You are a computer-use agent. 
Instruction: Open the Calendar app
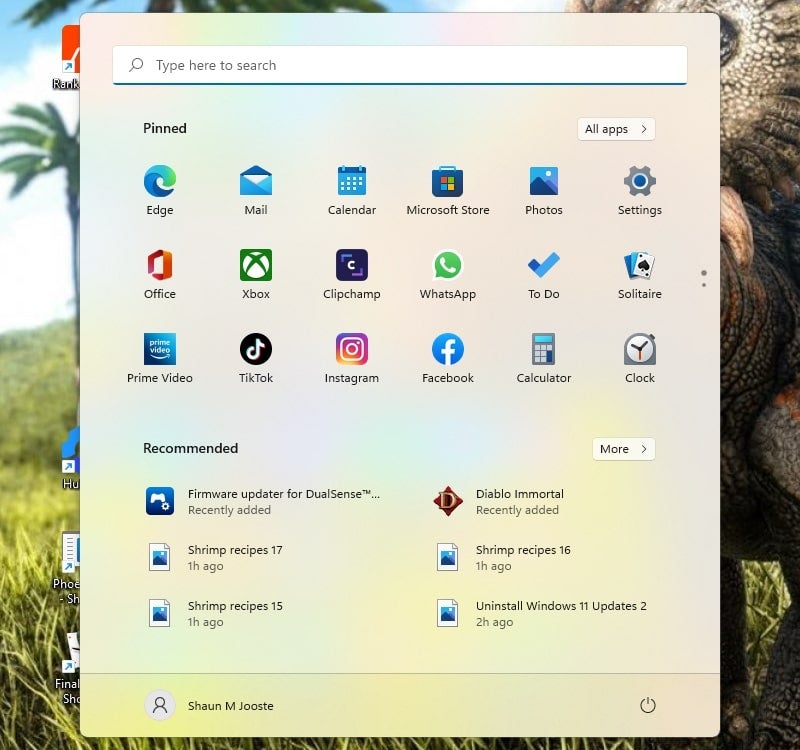[x=352, y=190]
